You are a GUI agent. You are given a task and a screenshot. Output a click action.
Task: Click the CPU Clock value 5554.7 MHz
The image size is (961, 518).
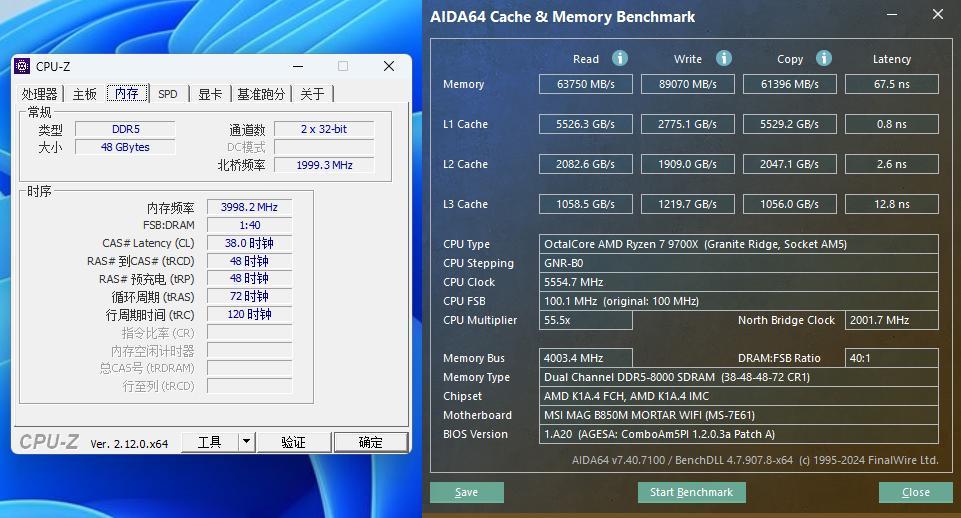[739, 282]
